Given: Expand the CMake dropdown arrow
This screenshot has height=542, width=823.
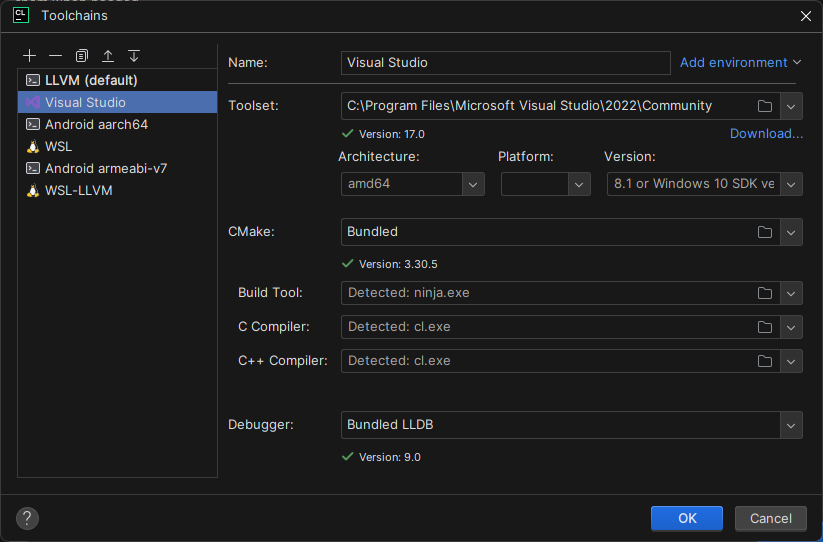Looking at the screenshot, I should pos(791,232).
